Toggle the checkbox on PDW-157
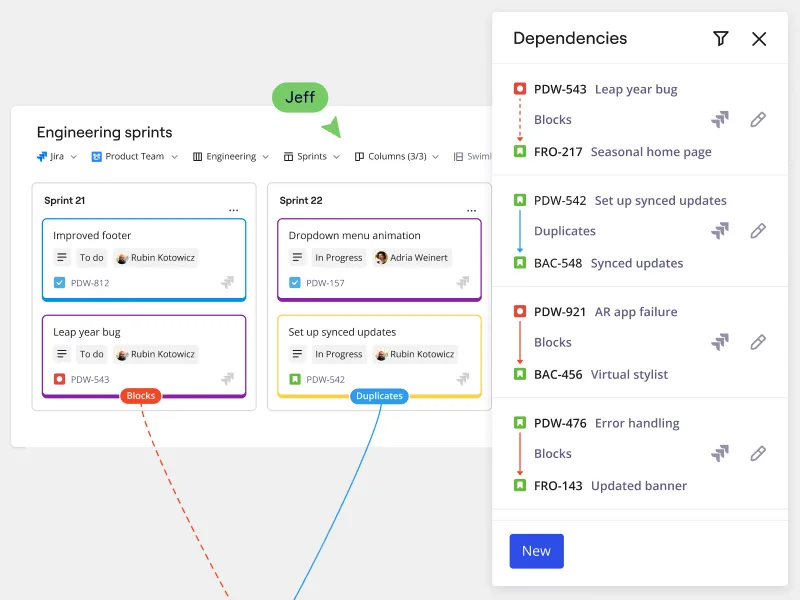800x600 pixels. tap(294, 282)
